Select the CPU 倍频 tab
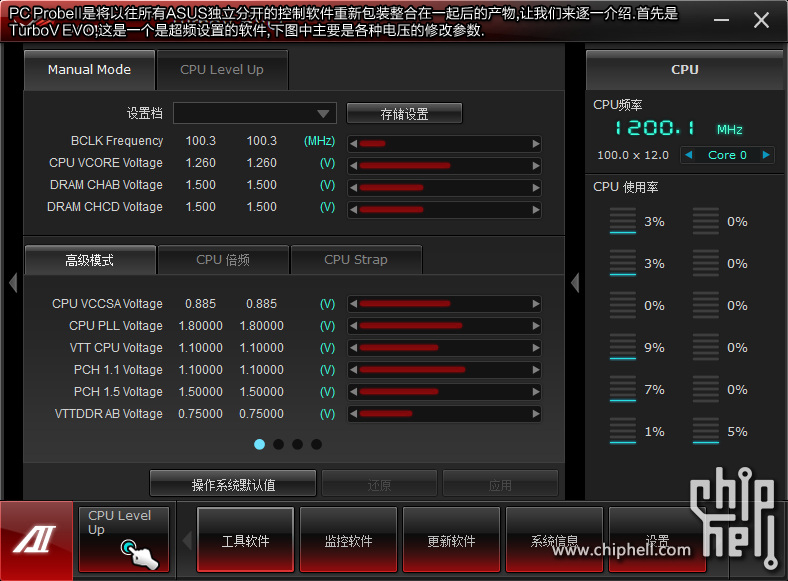 (x=223, y=260)
